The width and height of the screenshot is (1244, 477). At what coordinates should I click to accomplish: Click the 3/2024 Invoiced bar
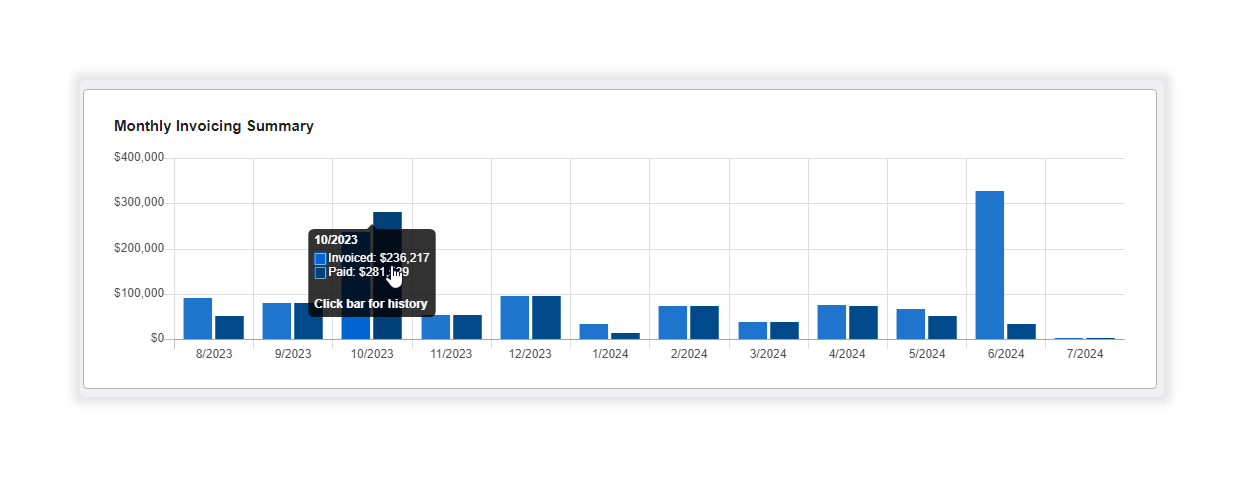click(752, 330)
